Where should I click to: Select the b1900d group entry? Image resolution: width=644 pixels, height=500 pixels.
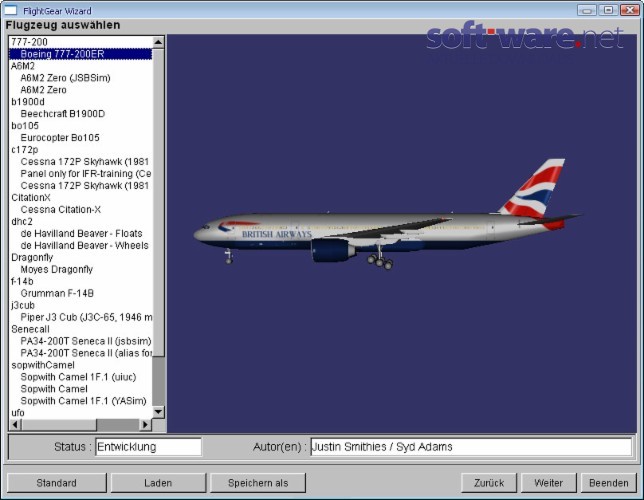[x=80, y=101]
